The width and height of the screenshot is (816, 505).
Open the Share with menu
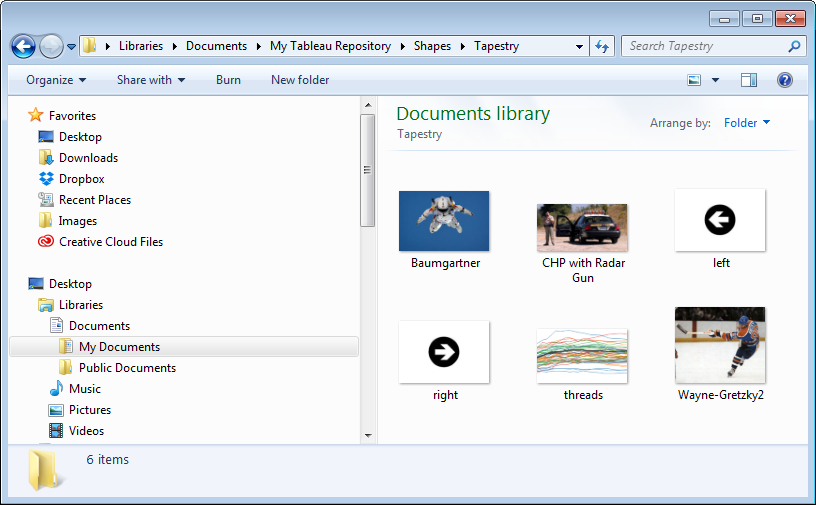pos(150,80)
